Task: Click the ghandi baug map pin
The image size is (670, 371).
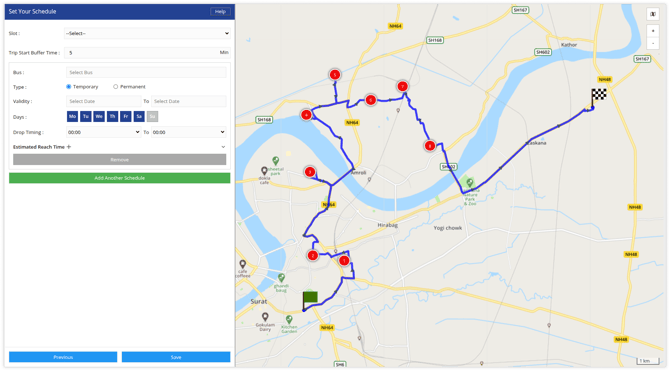Action: 281,278
